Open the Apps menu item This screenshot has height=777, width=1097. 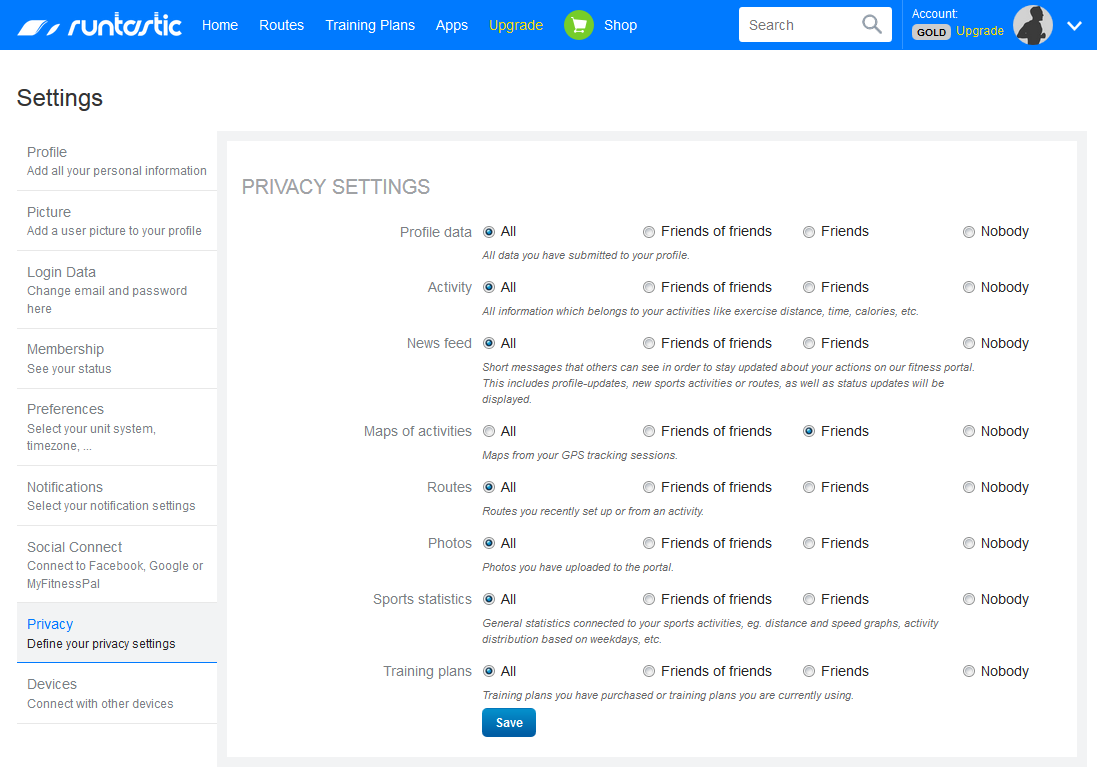(x=451, y=26)
